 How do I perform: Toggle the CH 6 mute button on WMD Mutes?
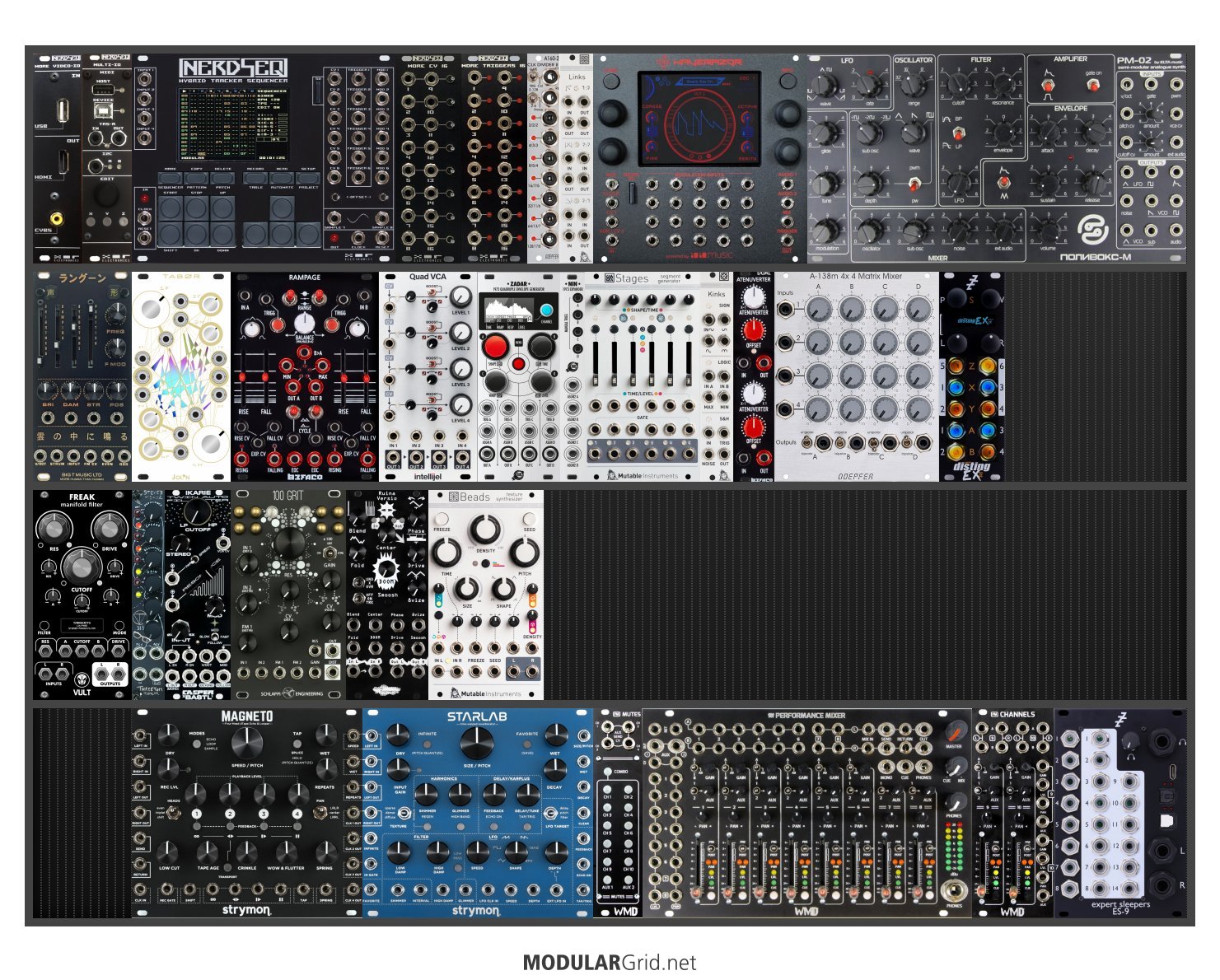[628, 826]
